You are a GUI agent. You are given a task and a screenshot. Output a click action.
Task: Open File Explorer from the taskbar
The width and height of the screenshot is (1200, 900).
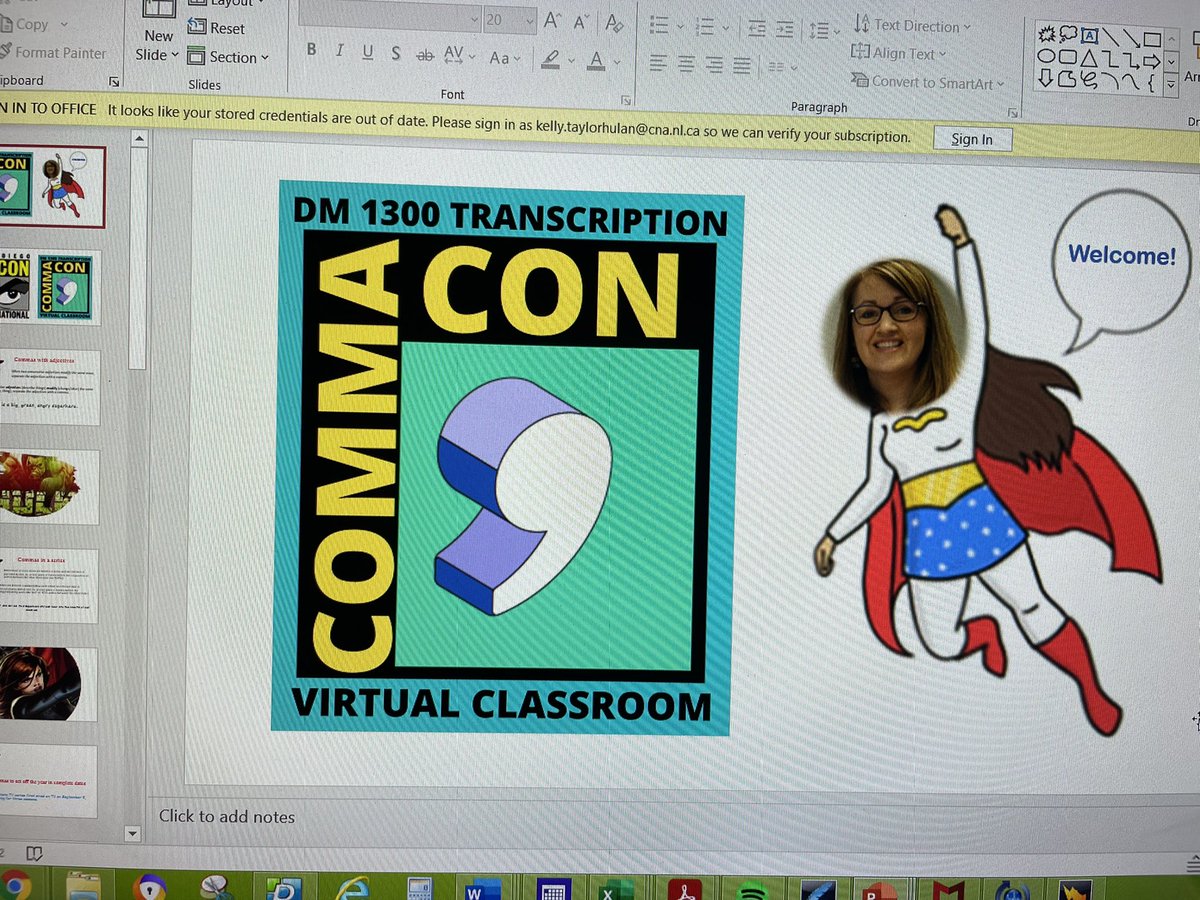click(x=82, y=886)
